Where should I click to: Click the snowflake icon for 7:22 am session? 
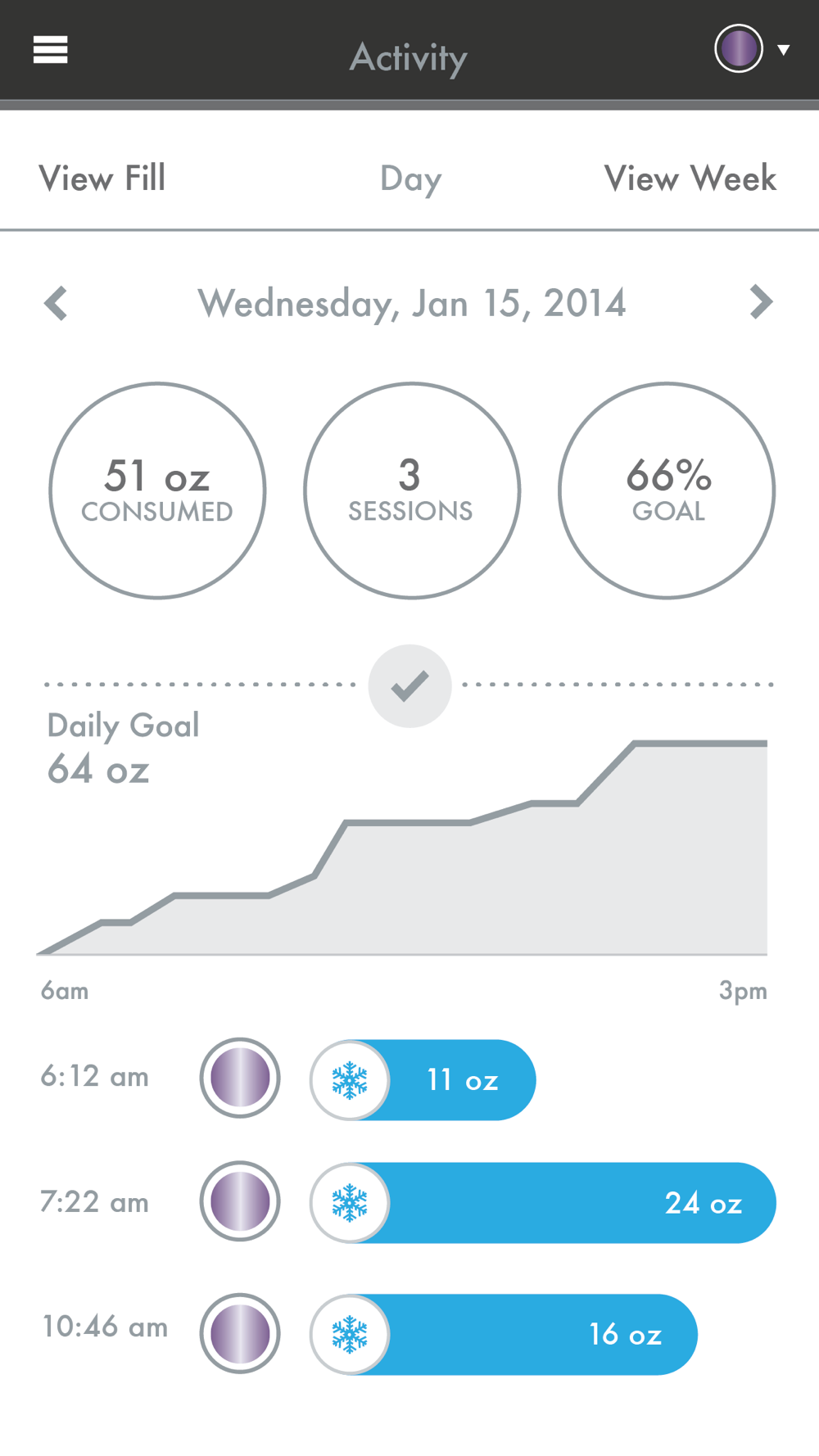click(350, 1203)
